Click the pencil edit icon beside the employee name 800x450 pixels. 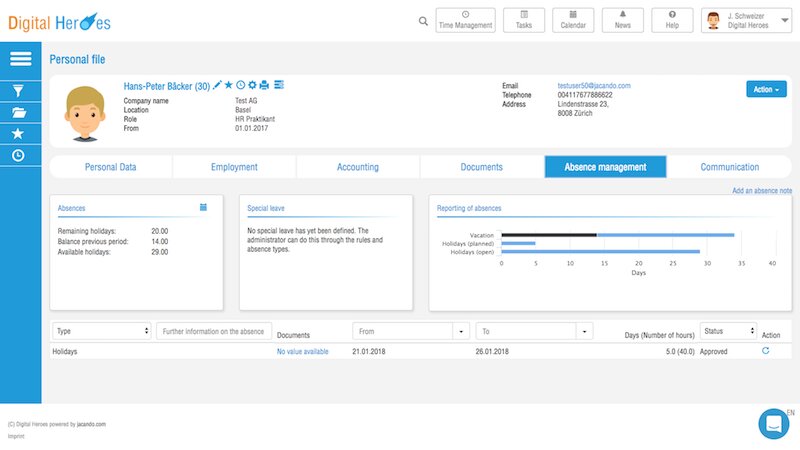coord(218,86)
